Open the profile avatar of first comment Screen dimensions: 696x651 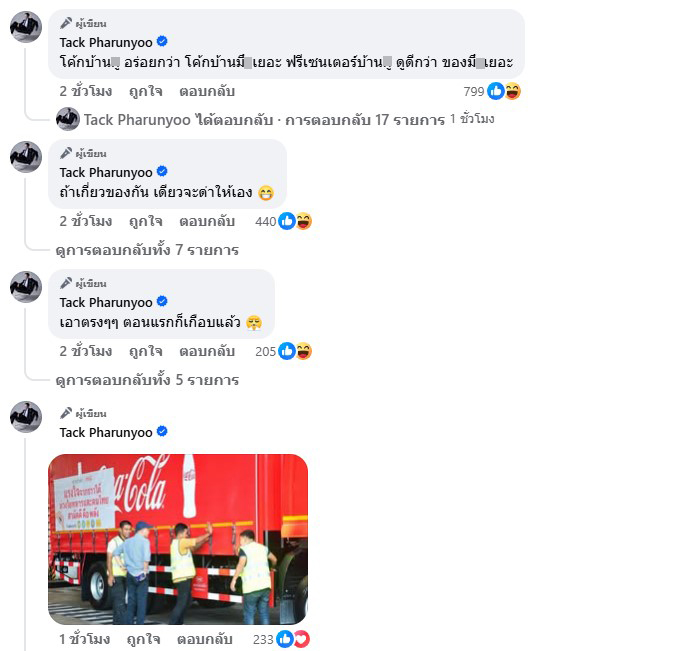point(26,27)
